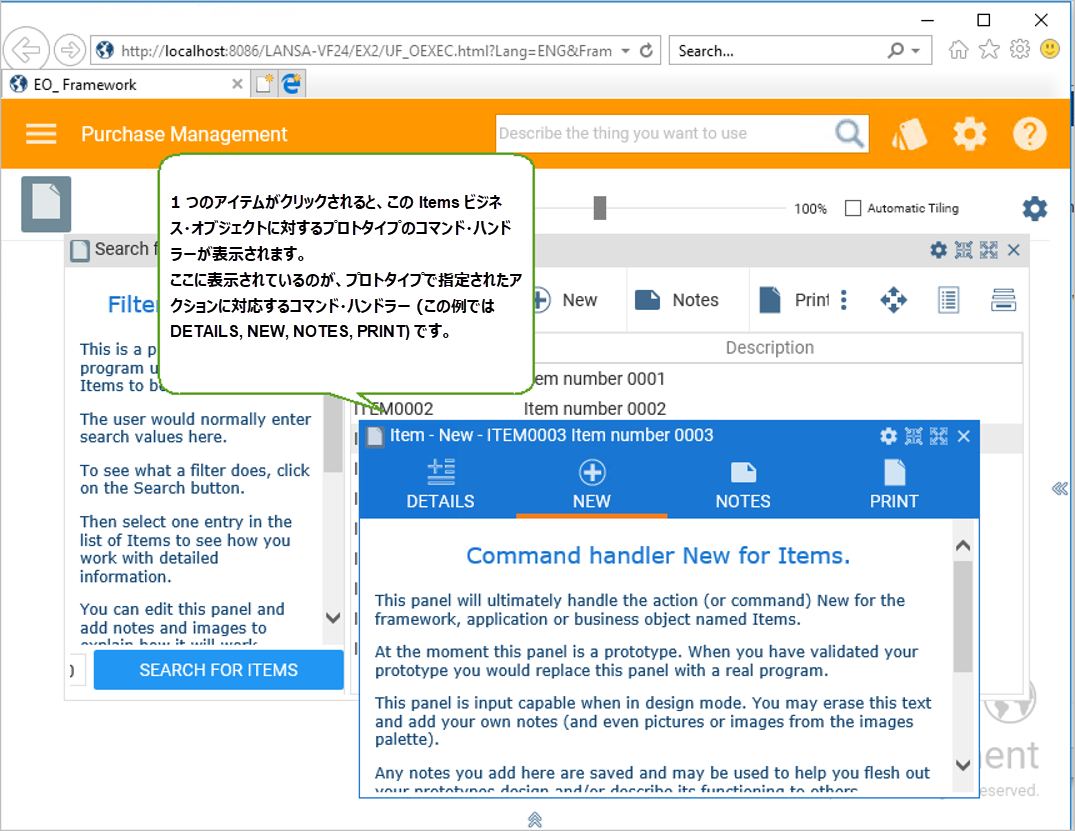The image size is (1075, 831).
Task: Open the address bar dropdown arrow
Action: (625, 51)
